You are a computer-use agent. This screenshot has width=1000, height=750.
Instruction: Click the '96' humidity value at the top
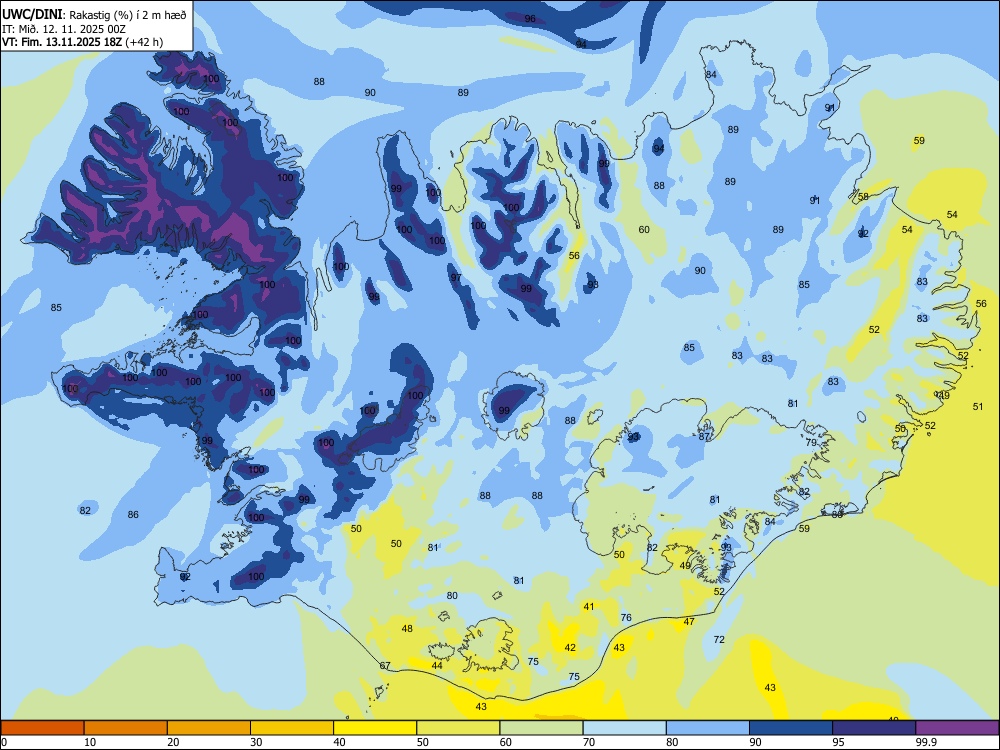point(530,18)
